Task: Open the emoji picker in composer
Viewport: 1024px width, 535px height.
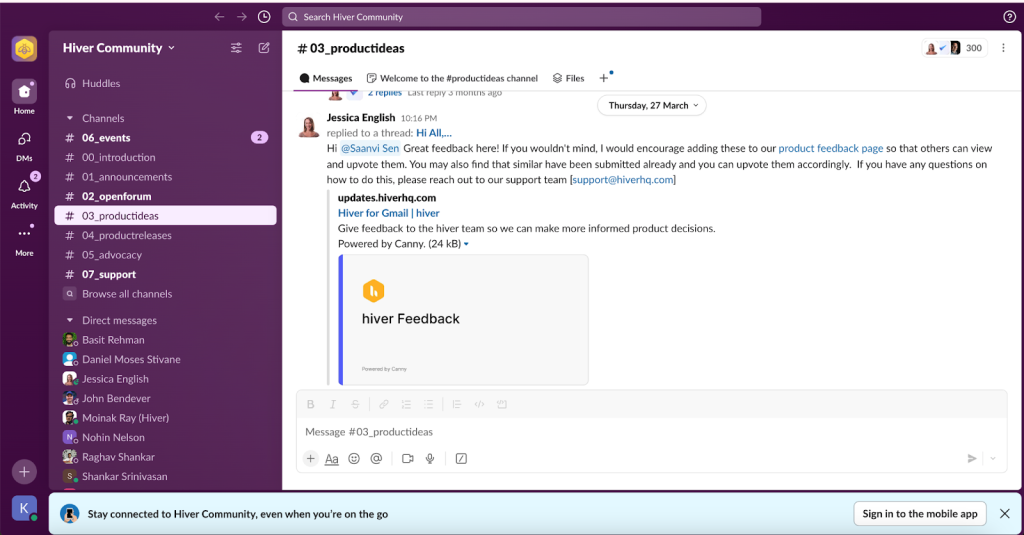Action: point(354,459)
